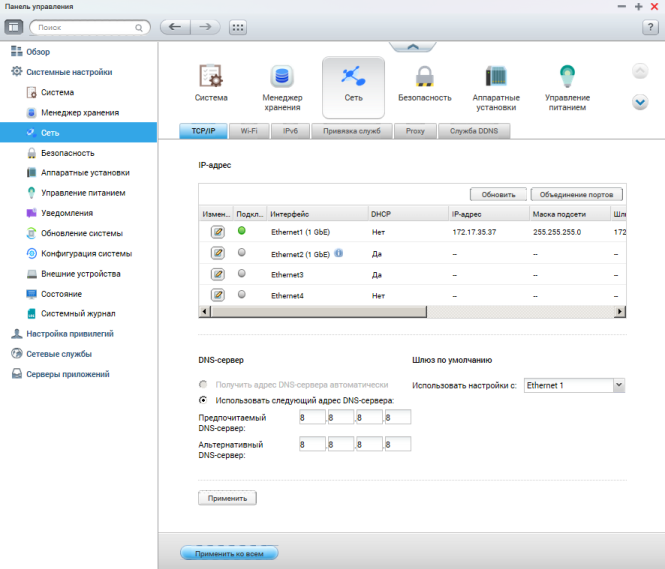Click the Интерфейс column header

point(317,214)
